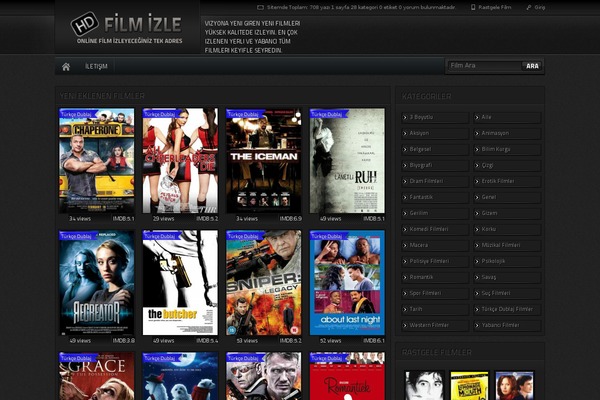Select the Dram Filmleri category

coord(435,181)
